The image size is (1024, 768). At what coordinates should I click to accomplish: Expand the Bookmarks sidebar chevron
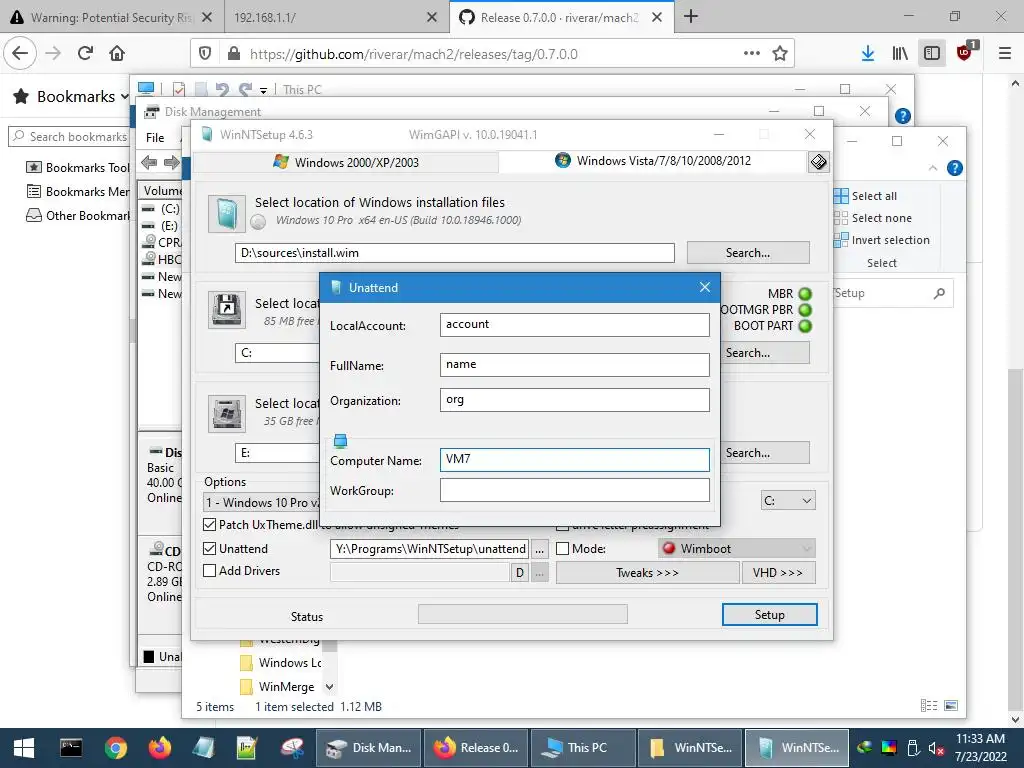[x=125, y=97]
